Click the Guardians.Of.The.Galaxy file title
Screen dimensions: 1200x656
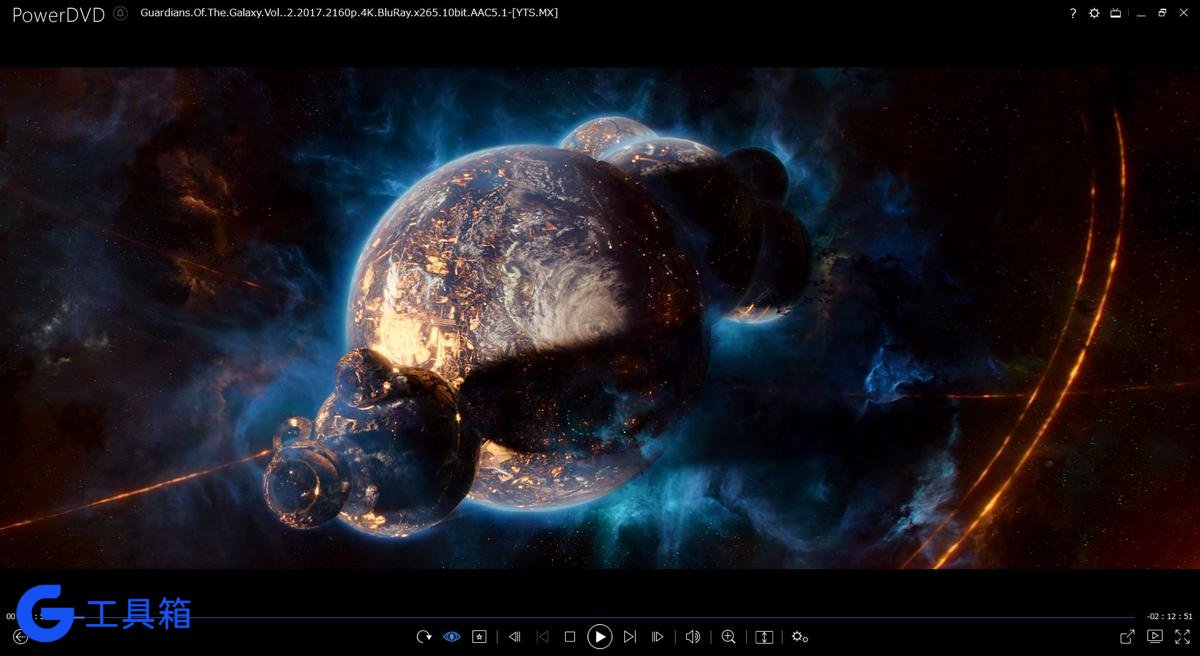tap(349, 13)
